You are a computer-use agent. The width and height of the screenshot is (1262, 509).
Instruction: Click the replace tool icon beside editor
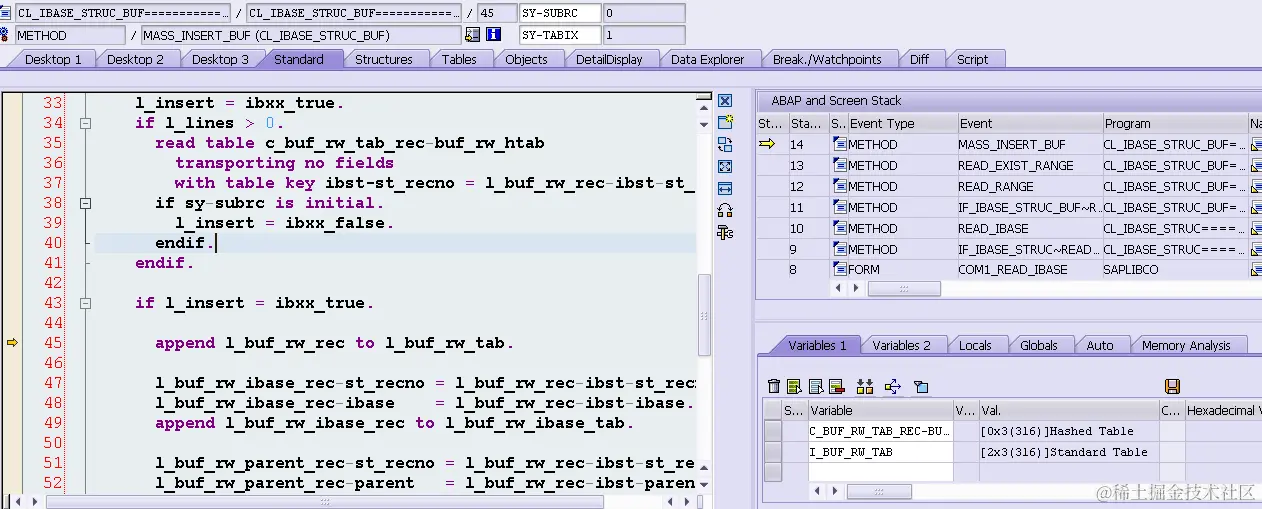725,144
